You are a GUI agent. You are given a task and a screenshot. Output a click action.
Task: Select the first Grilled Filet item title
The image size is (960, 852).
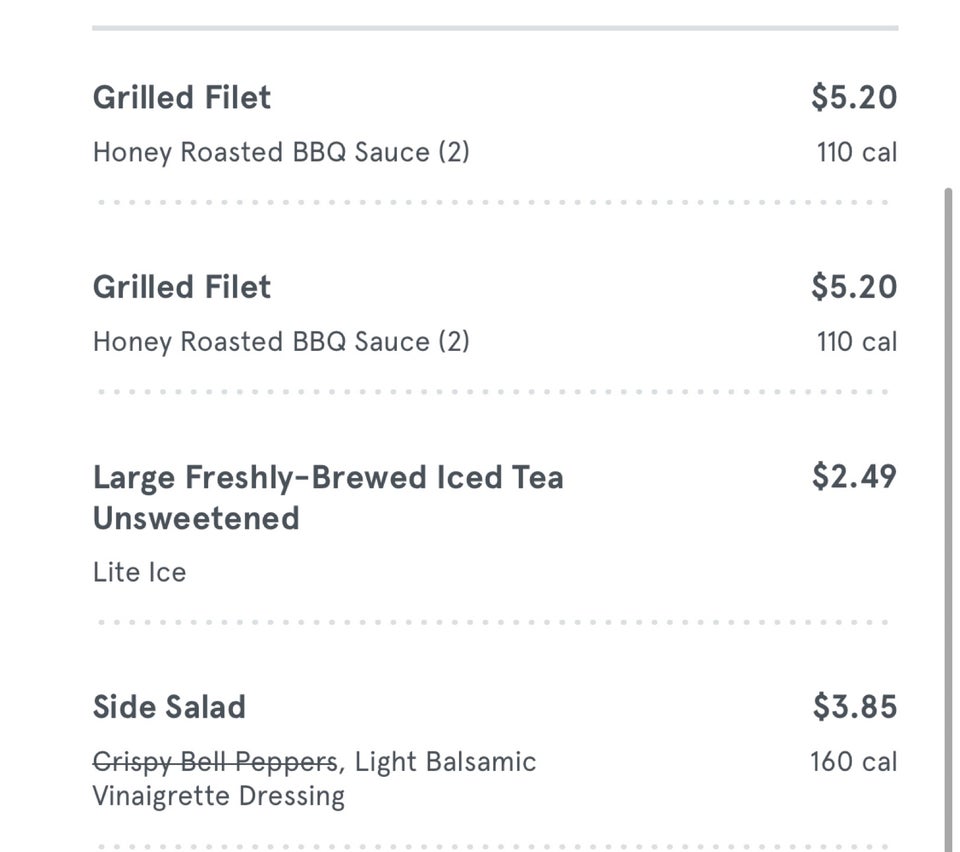click(x=181, y=98)
